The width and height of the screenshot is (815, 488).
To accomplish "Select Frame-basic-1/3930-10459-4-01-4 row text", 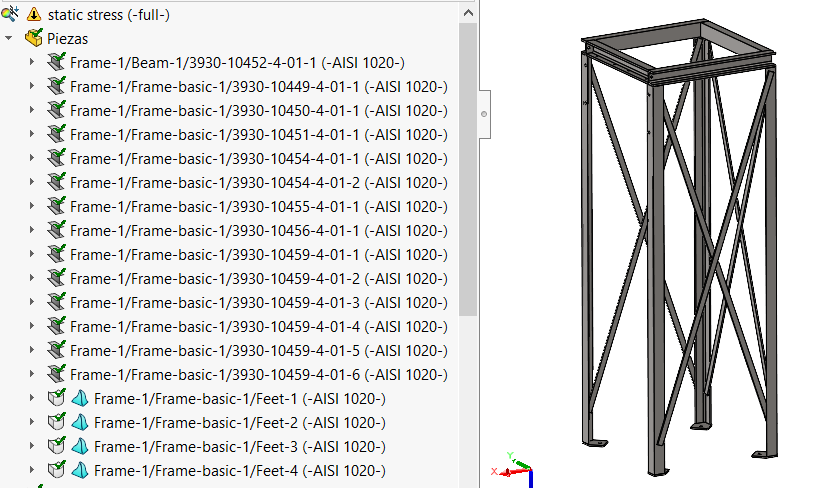I will coord(259,327).
